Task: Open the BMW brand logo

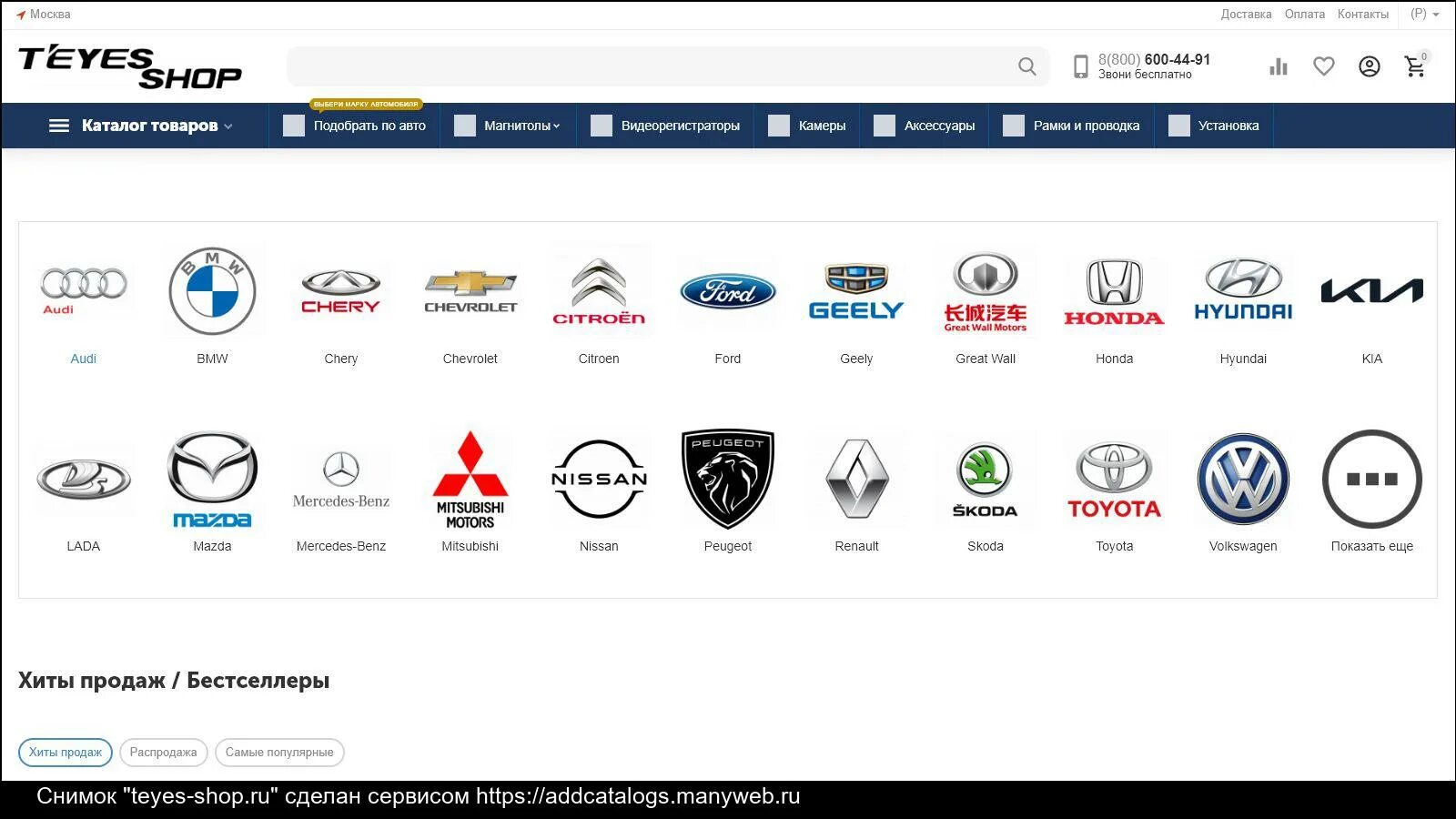Action: pyautogui.click(x=212, y=291)
